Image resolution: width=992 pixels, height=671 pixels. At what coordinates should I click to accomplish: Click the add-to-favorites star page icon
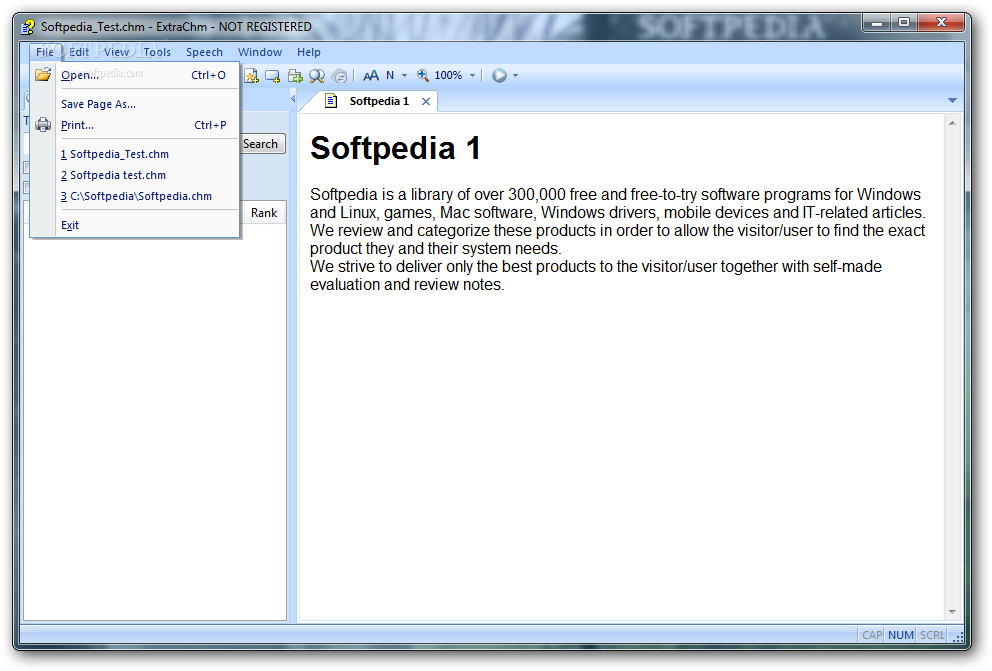pos(251,76)
